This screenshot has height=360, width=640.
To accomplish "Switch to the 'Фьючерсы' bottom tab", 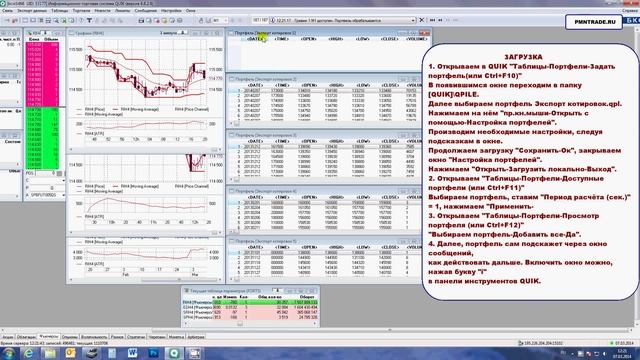I will pyautogui.click(x=49, y=337).
